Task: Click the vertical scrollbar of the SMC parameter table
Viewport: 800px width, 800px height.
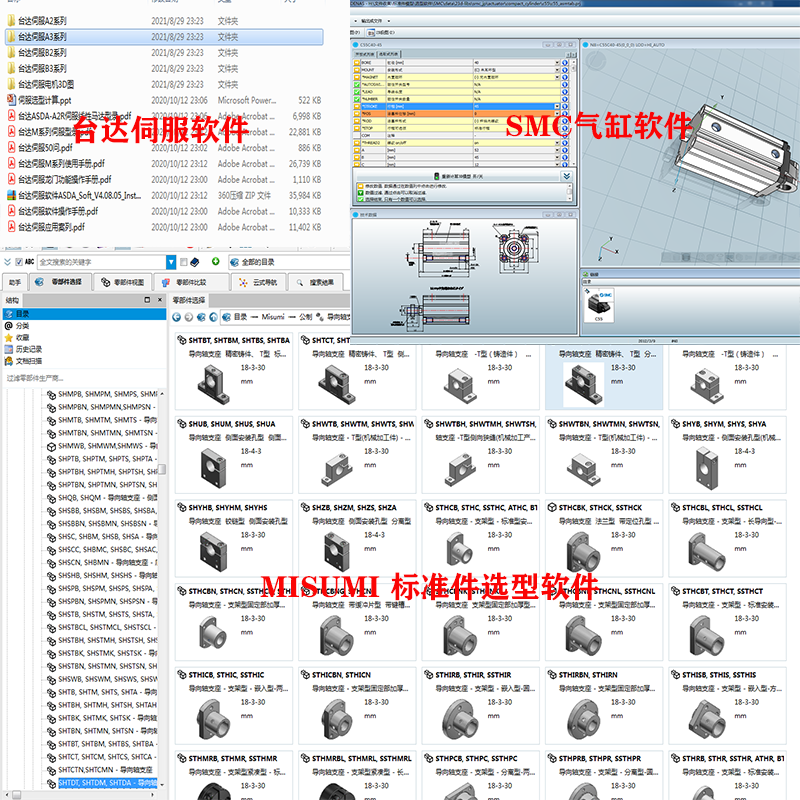Action: pos(573,112)
